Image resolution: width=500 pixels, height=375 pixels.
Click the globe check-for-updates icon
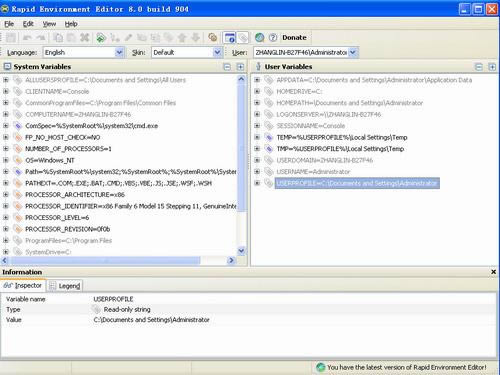click(x=260, y=38)
